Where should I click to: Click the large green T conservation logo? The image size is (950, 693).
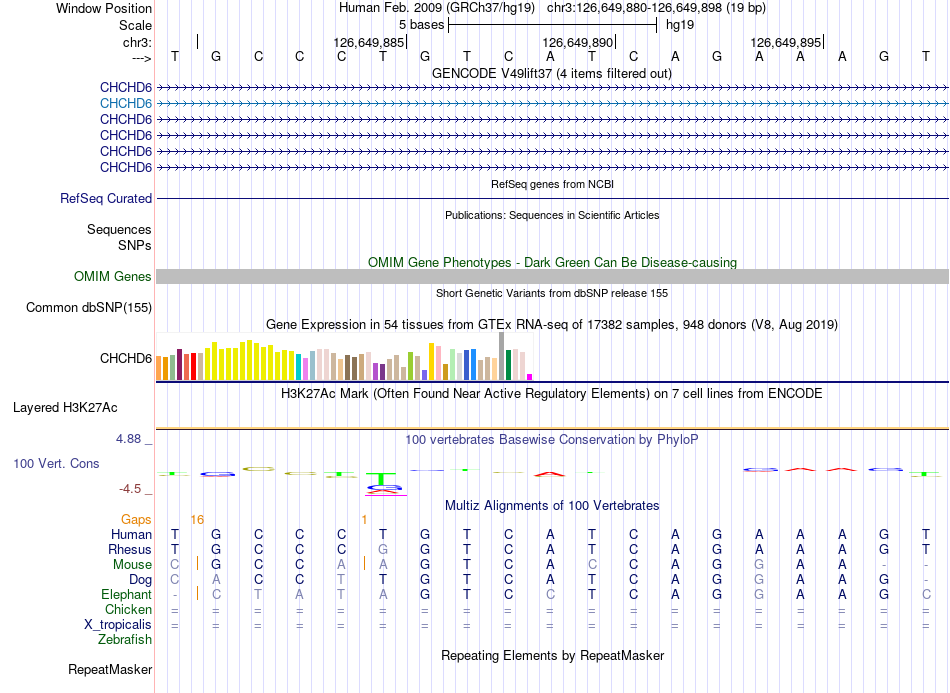click(x=380, y=479)
